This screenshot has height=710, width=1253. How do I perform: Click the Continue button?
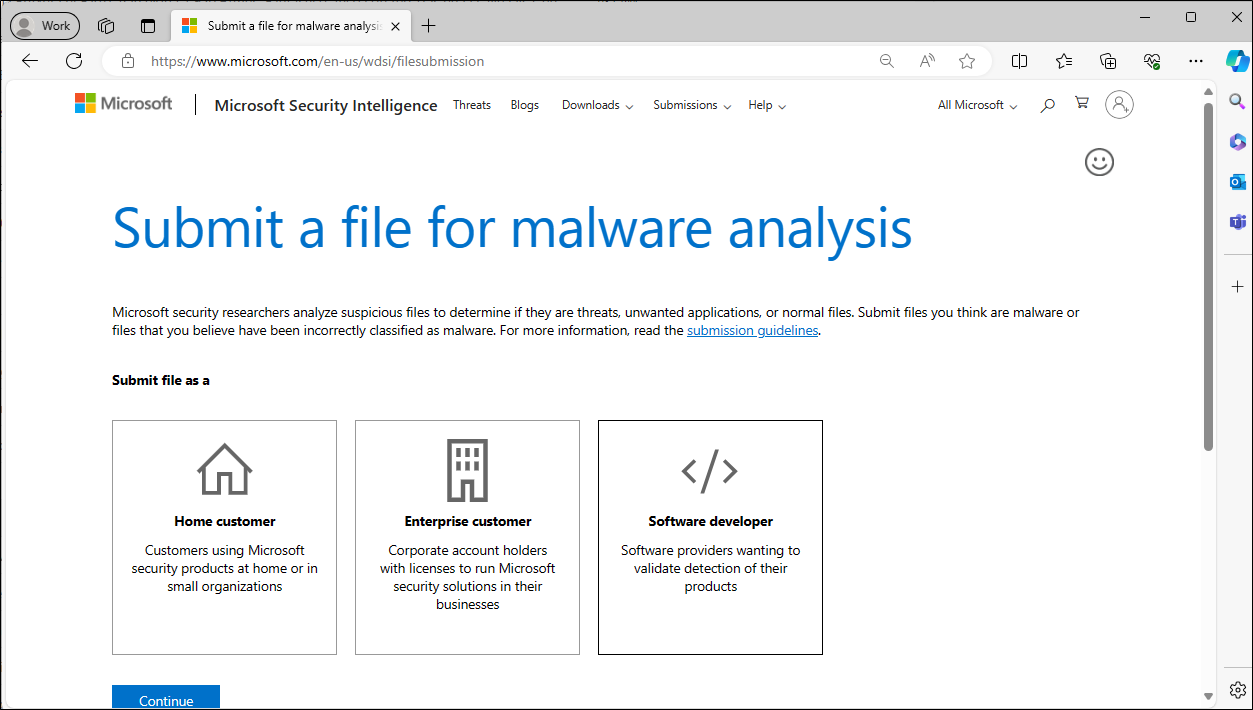pos(166,698)
